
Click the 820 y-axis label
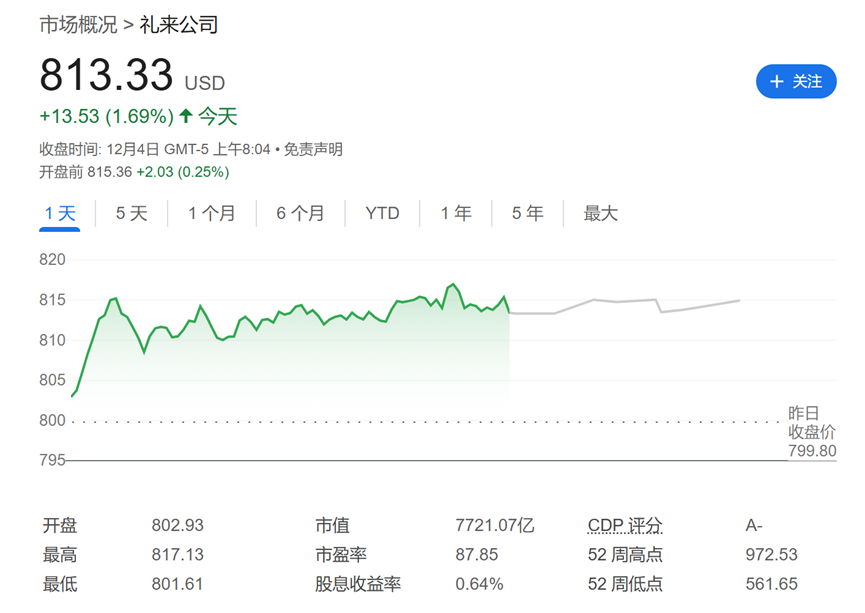52,259
